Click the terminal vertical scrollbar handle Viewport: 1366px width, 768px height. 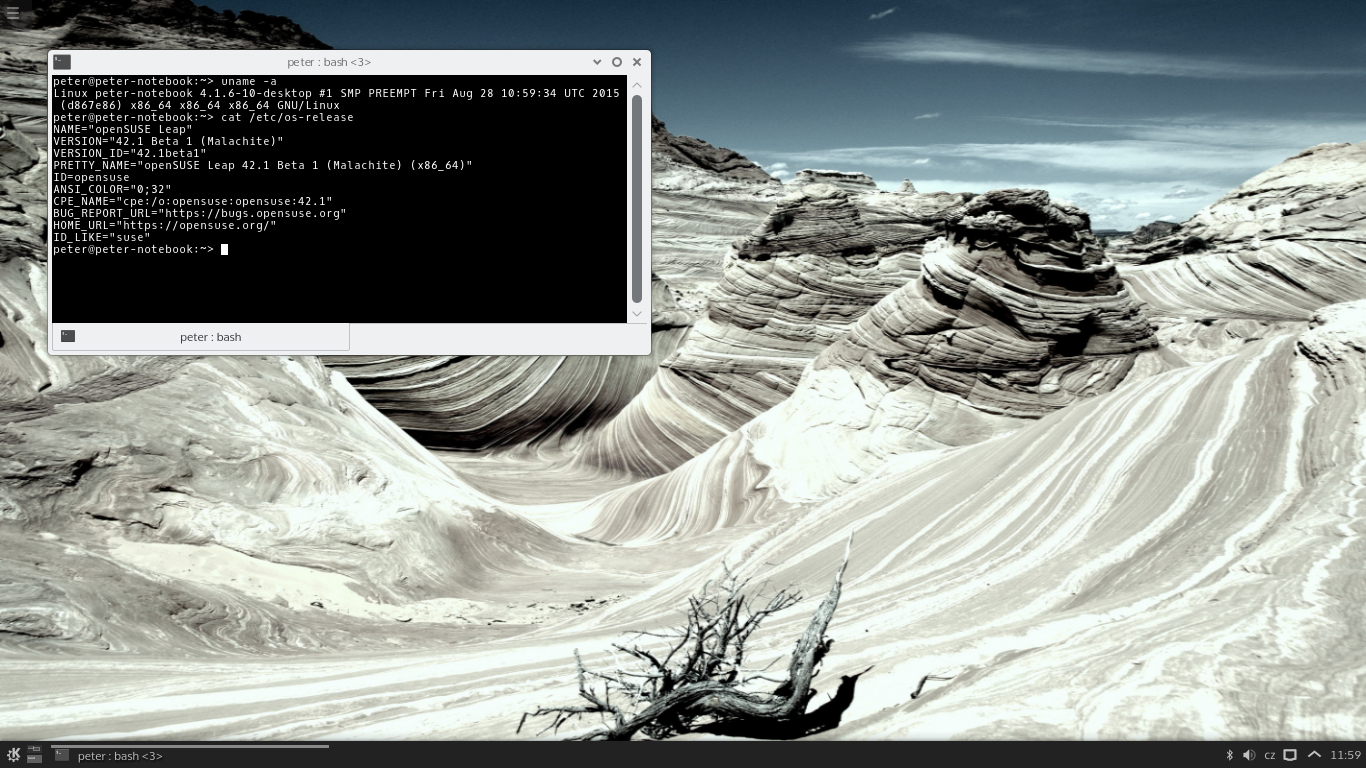(637, 198)
